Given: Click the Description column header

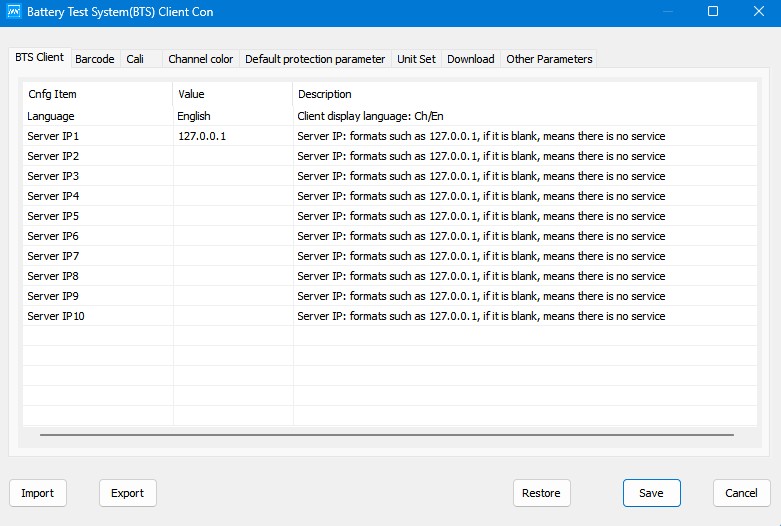Looking at the screenshot, I should click(525, 94).
